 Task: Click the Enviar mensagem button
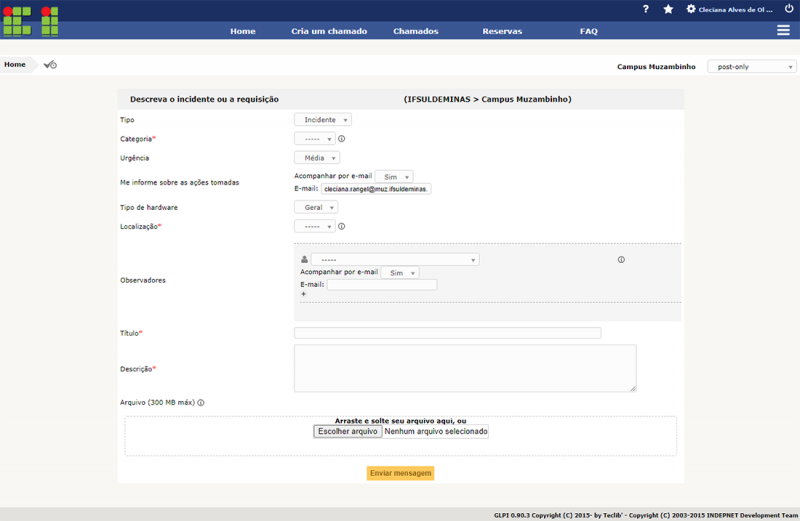[x=401, y=473]
